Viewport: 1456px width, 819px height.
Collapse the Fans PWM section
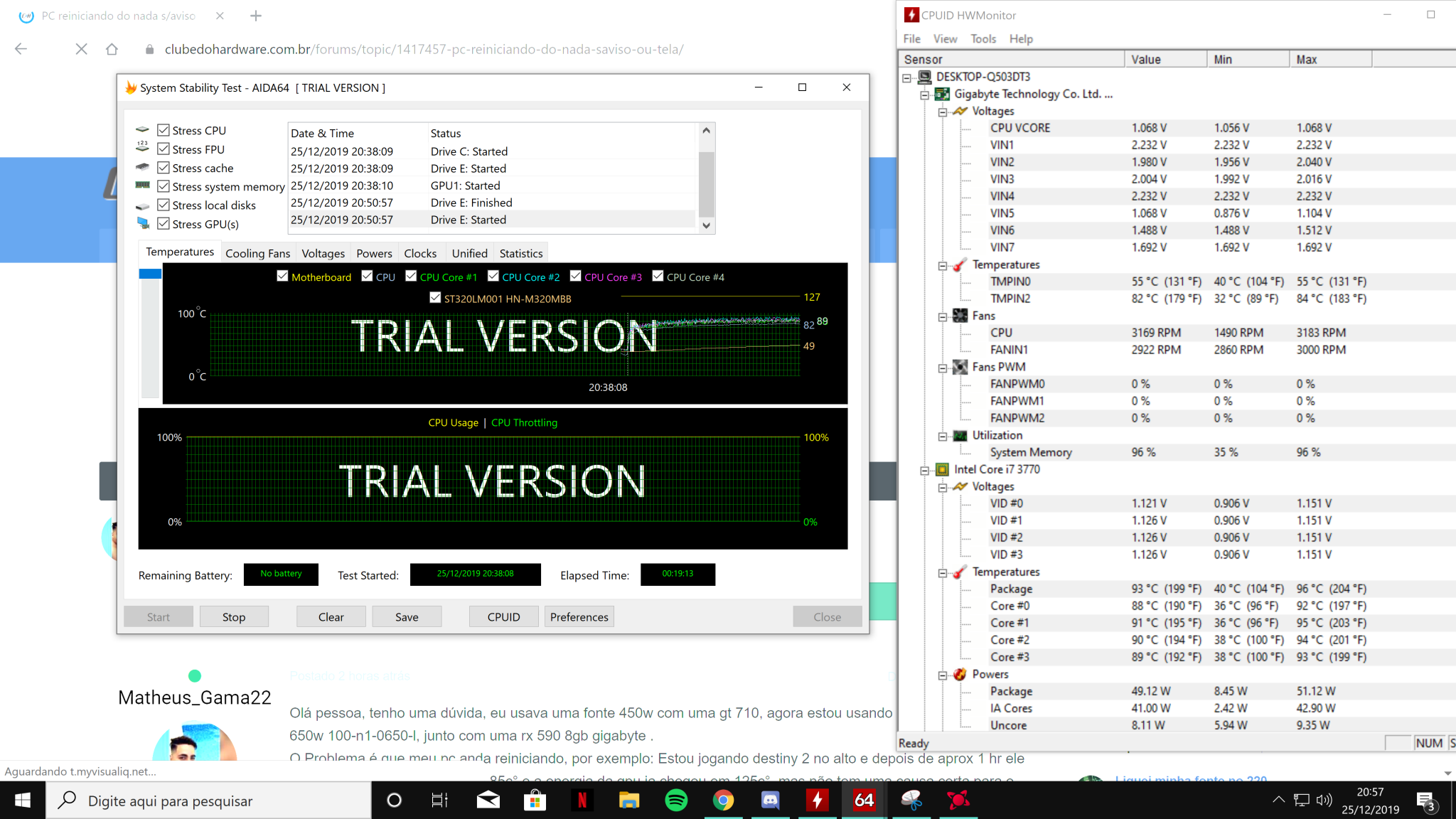click(x=943, y=368)
